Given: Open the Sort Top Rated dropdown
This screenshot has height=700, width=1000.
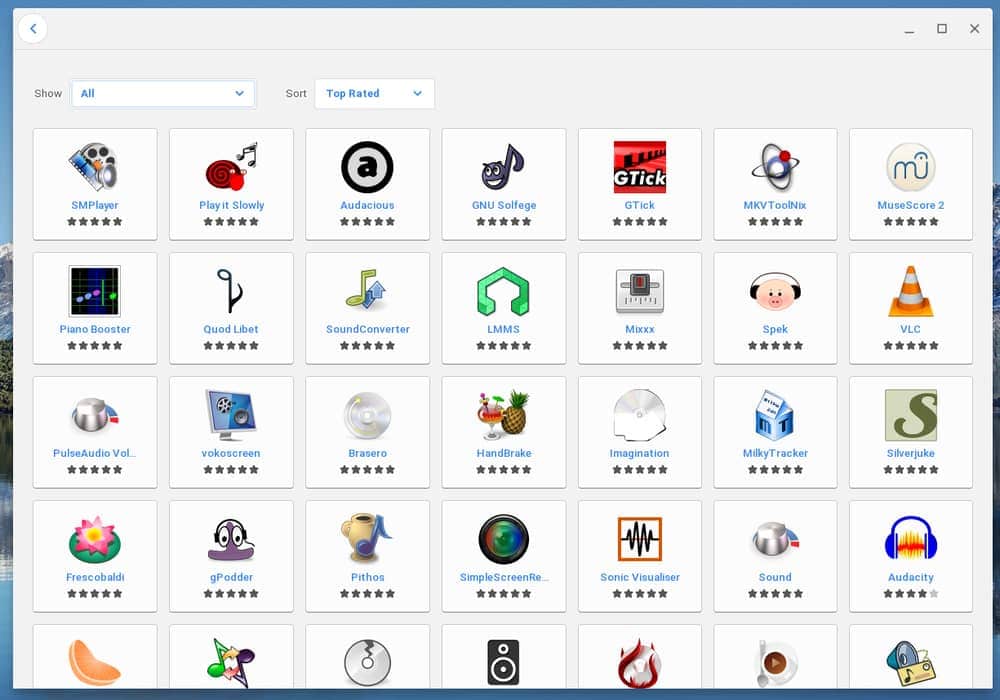Looking at the screenshot, I should click(374, 94).
